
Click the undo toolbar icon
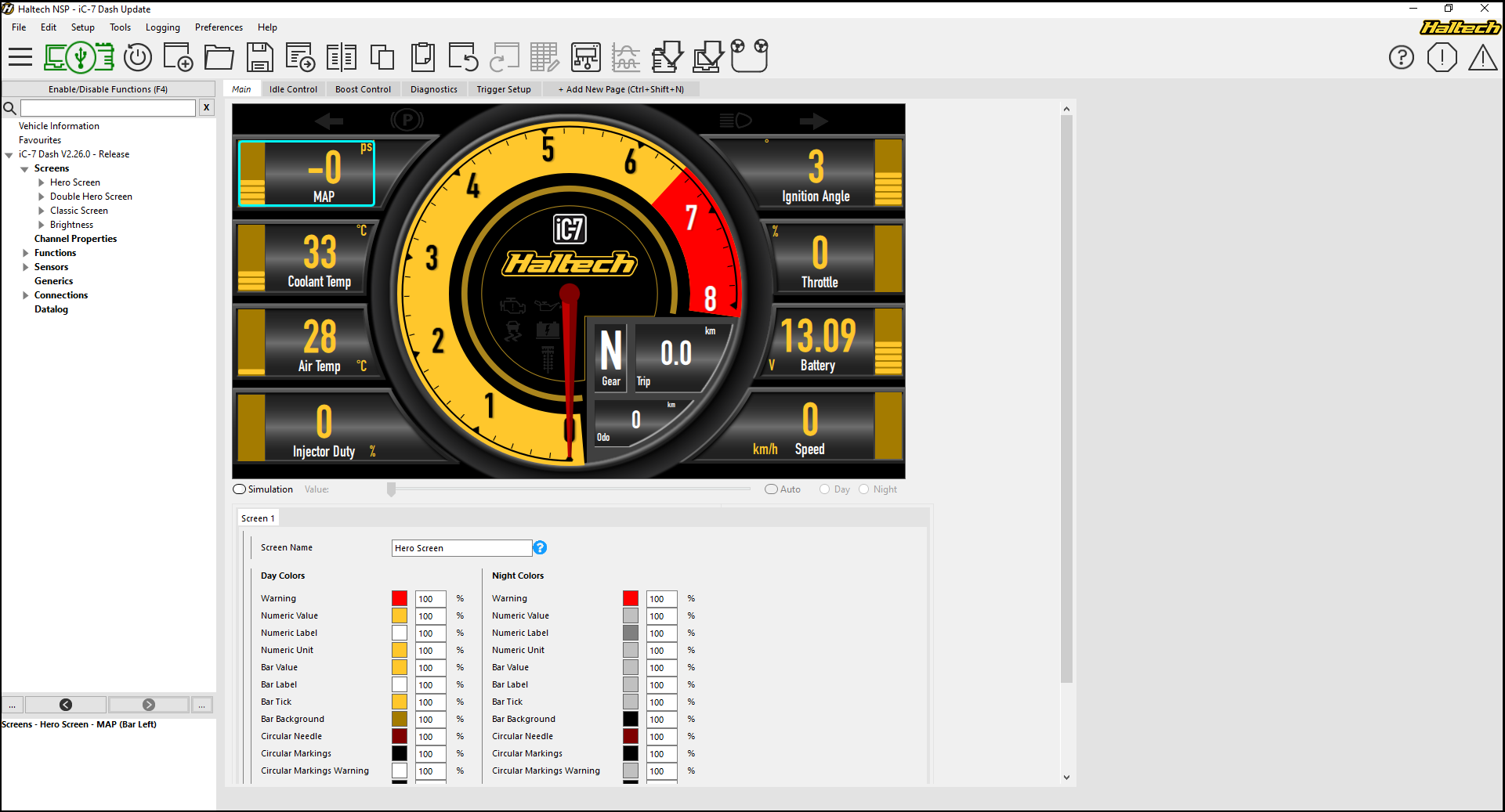(x=463, y=57)
